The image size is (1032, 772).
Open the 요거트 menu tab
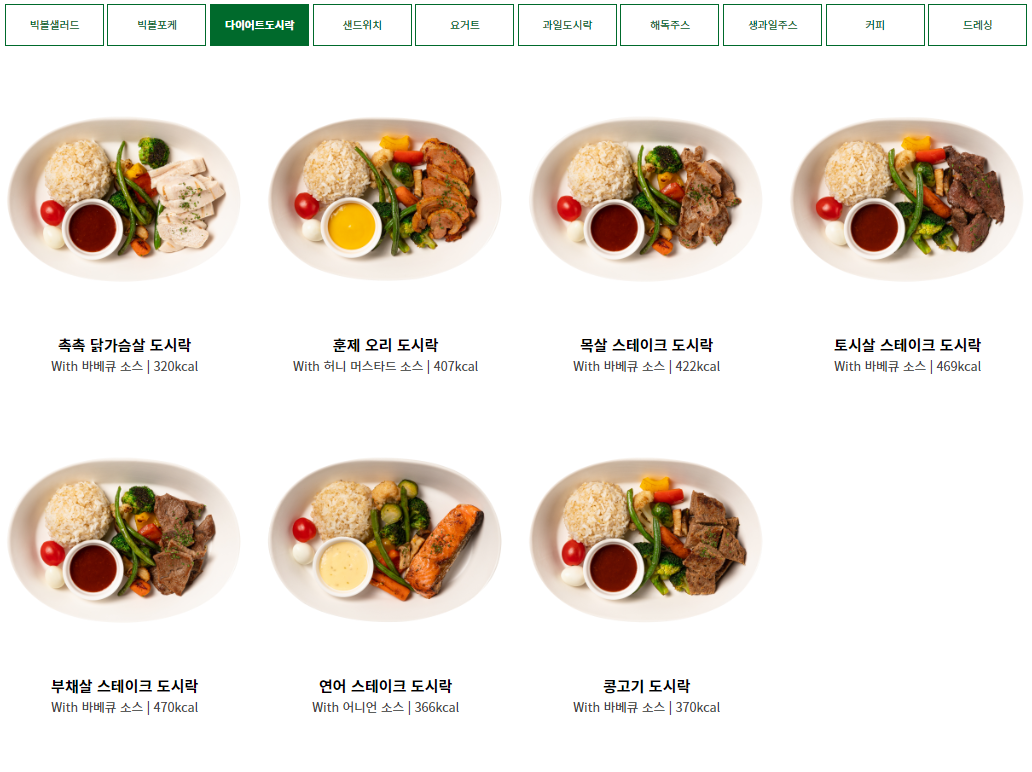[465, 25]
